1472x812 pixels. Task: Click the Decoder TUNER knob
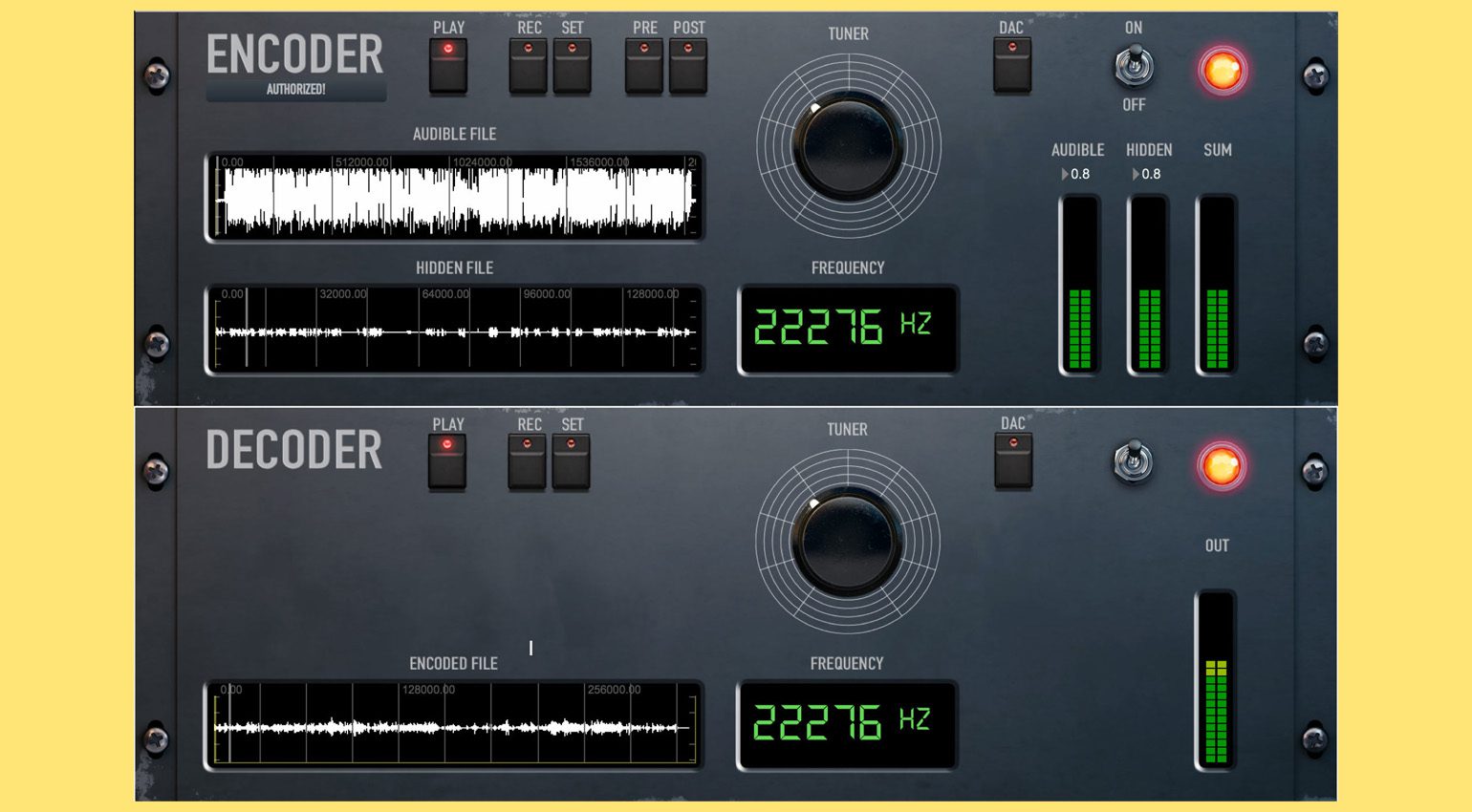(x=847, y=541)
